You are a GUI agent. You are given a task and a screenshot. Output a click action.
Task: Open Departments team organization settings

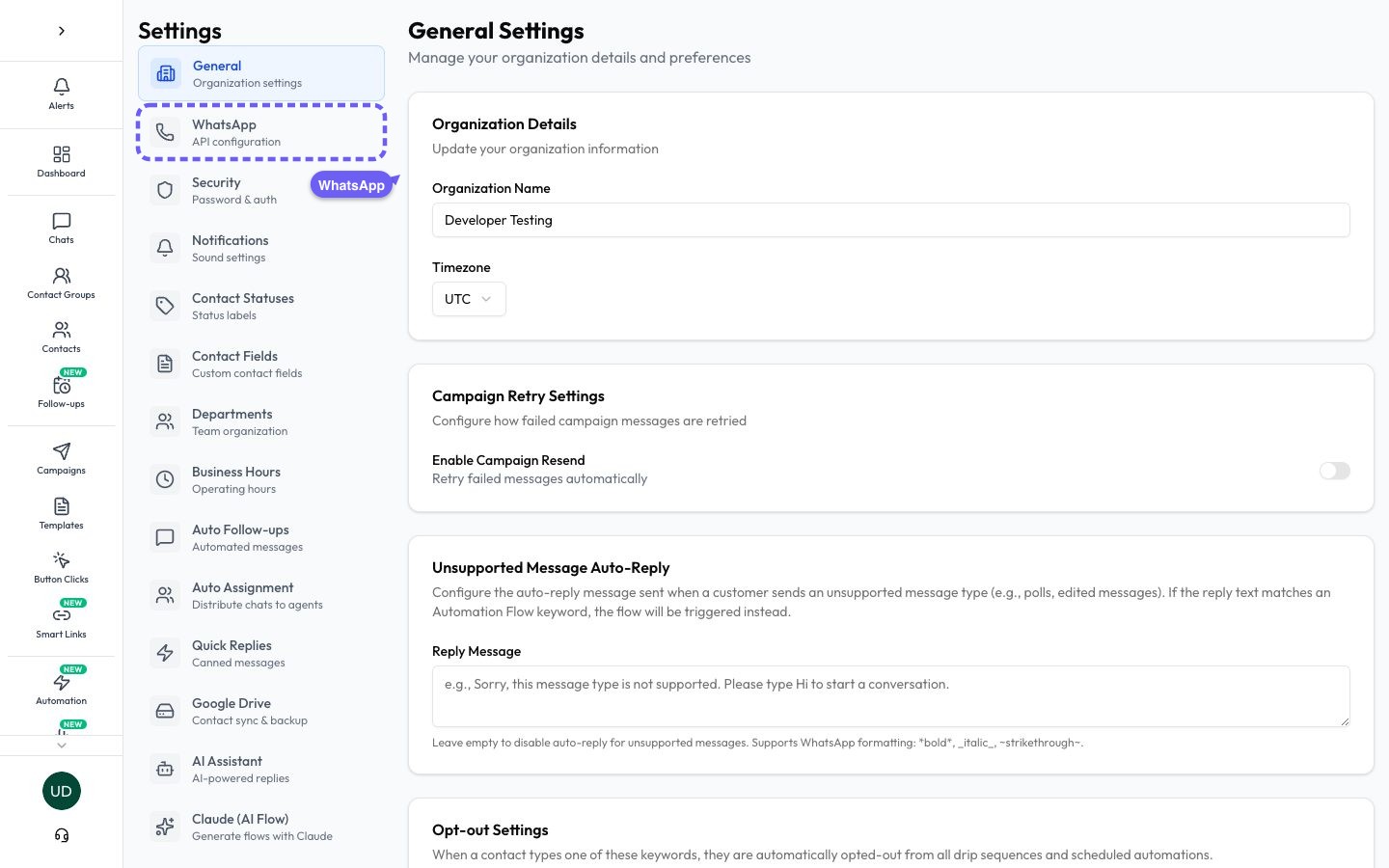point(261,421)
